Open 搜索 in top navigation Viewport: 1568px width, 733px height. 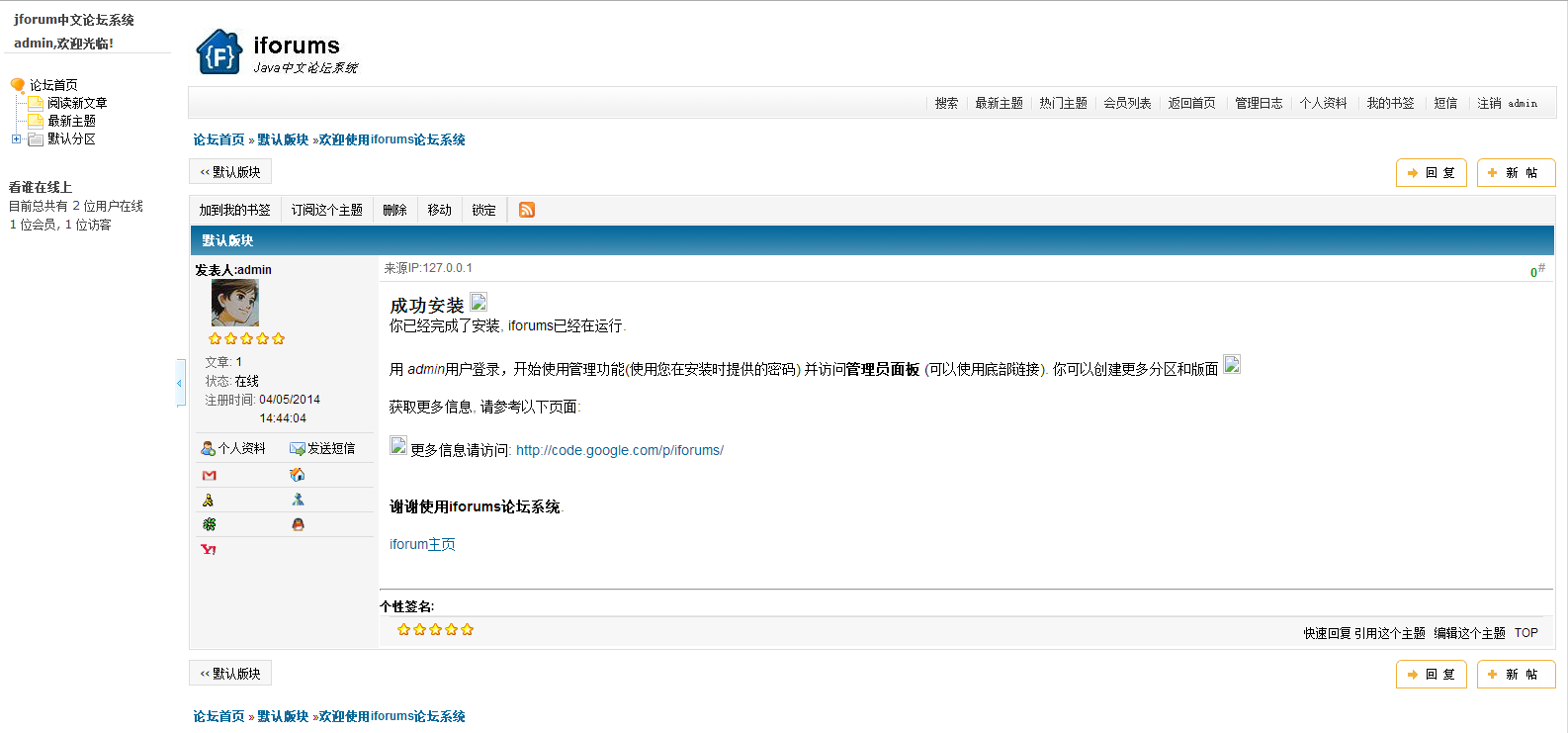[x=946, y=103]
